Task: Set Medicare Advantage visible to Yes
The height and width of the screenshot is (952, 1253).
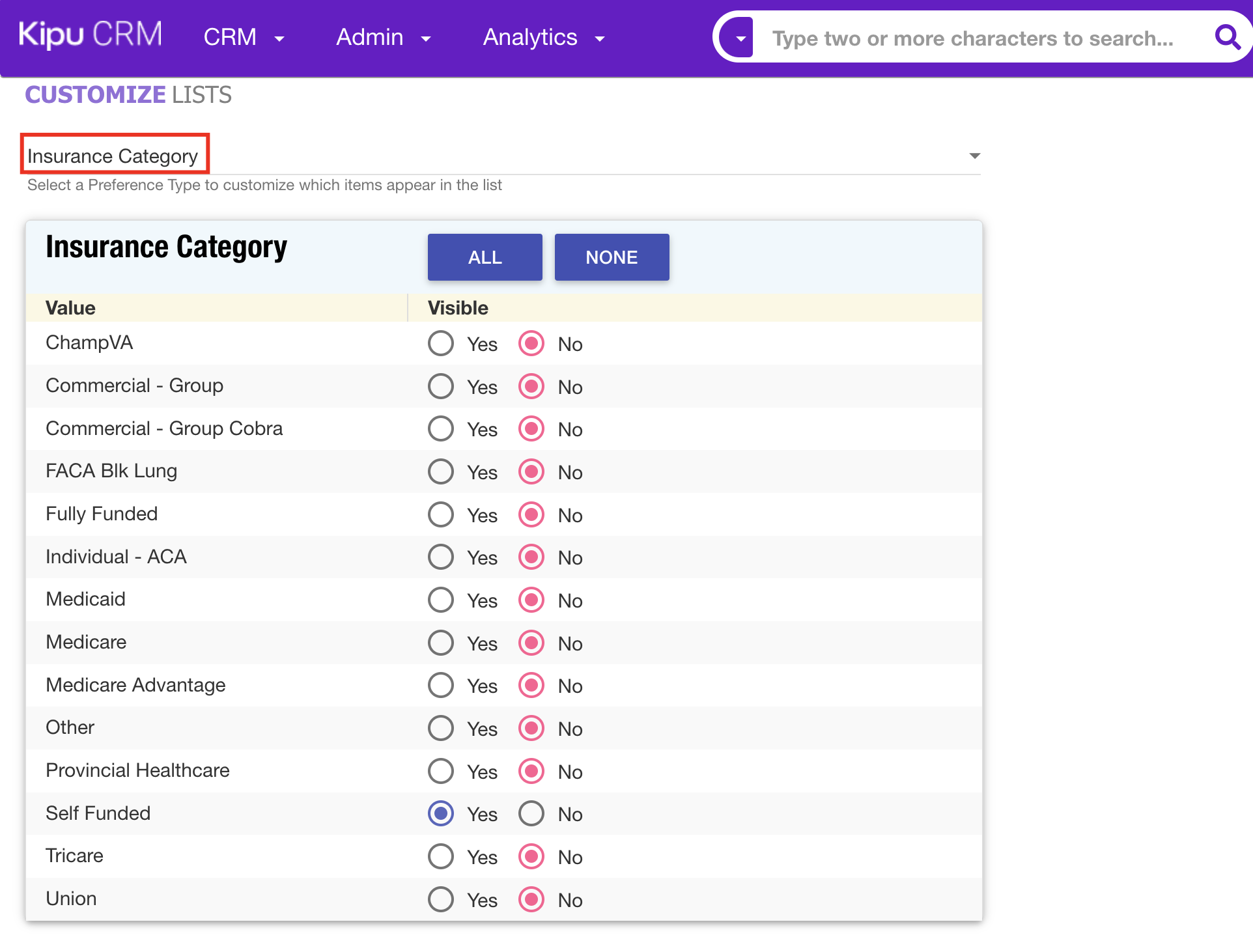Action: (x=441, y=685)
